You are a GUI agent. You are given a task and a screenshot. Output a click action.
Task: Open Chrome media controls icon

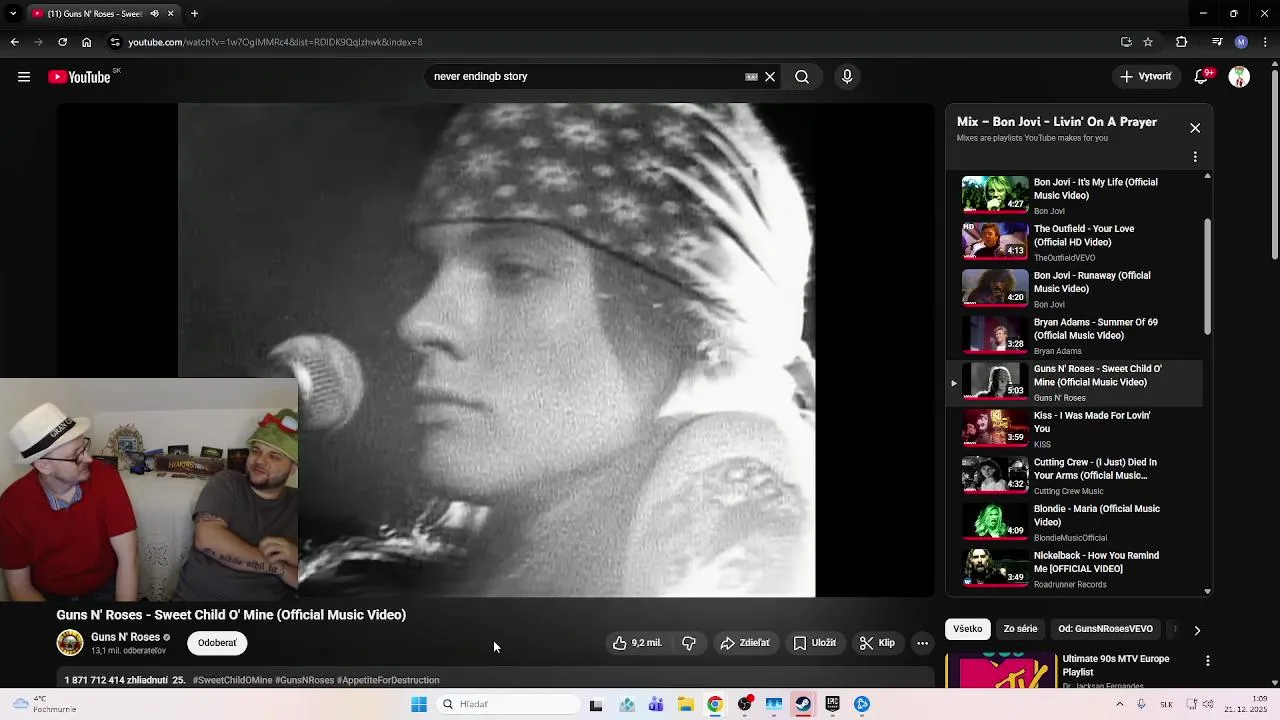click(x=1217, y=42)
